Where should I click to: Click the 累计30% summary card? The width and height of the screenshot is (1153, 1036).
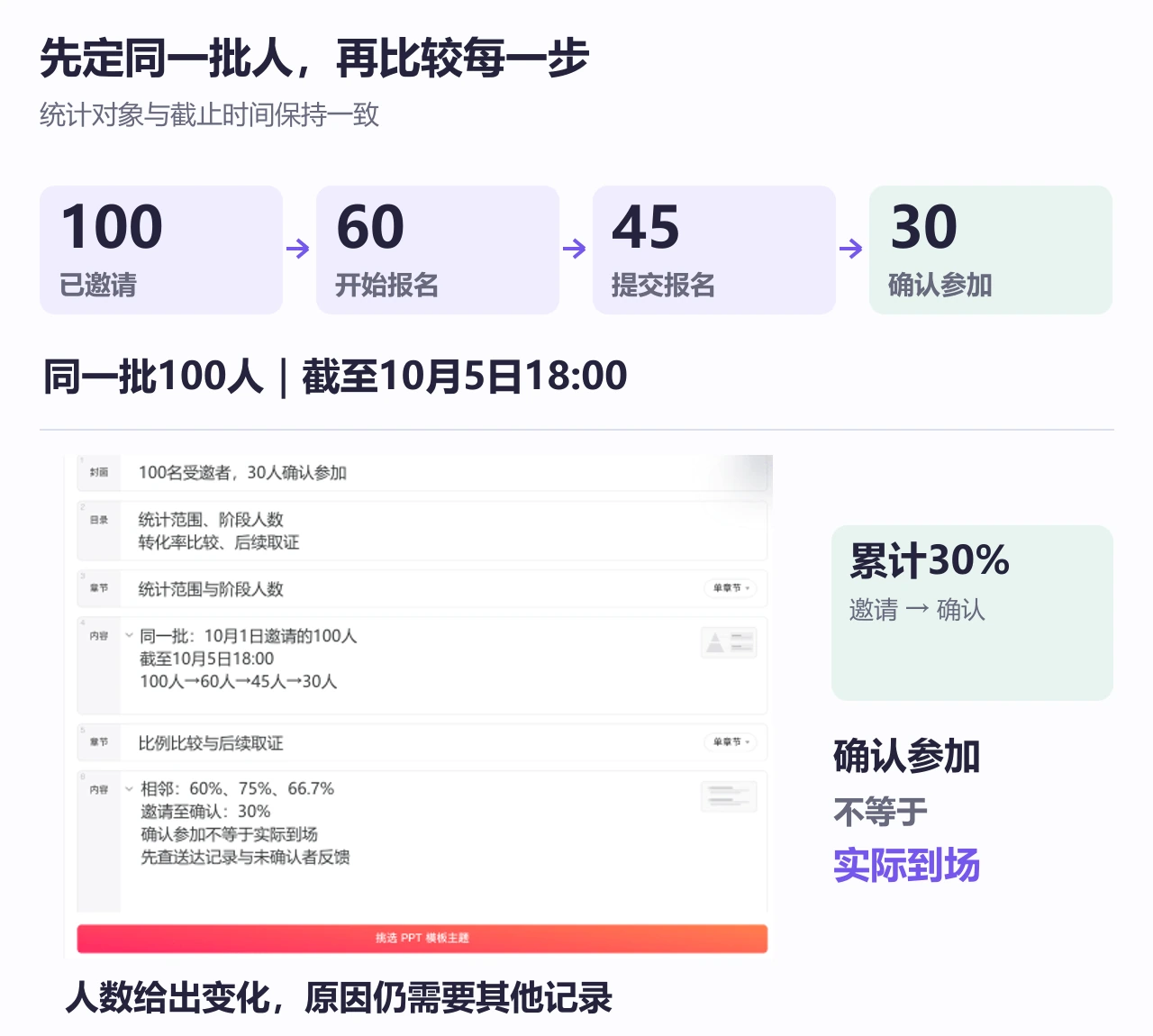point(973,613)
